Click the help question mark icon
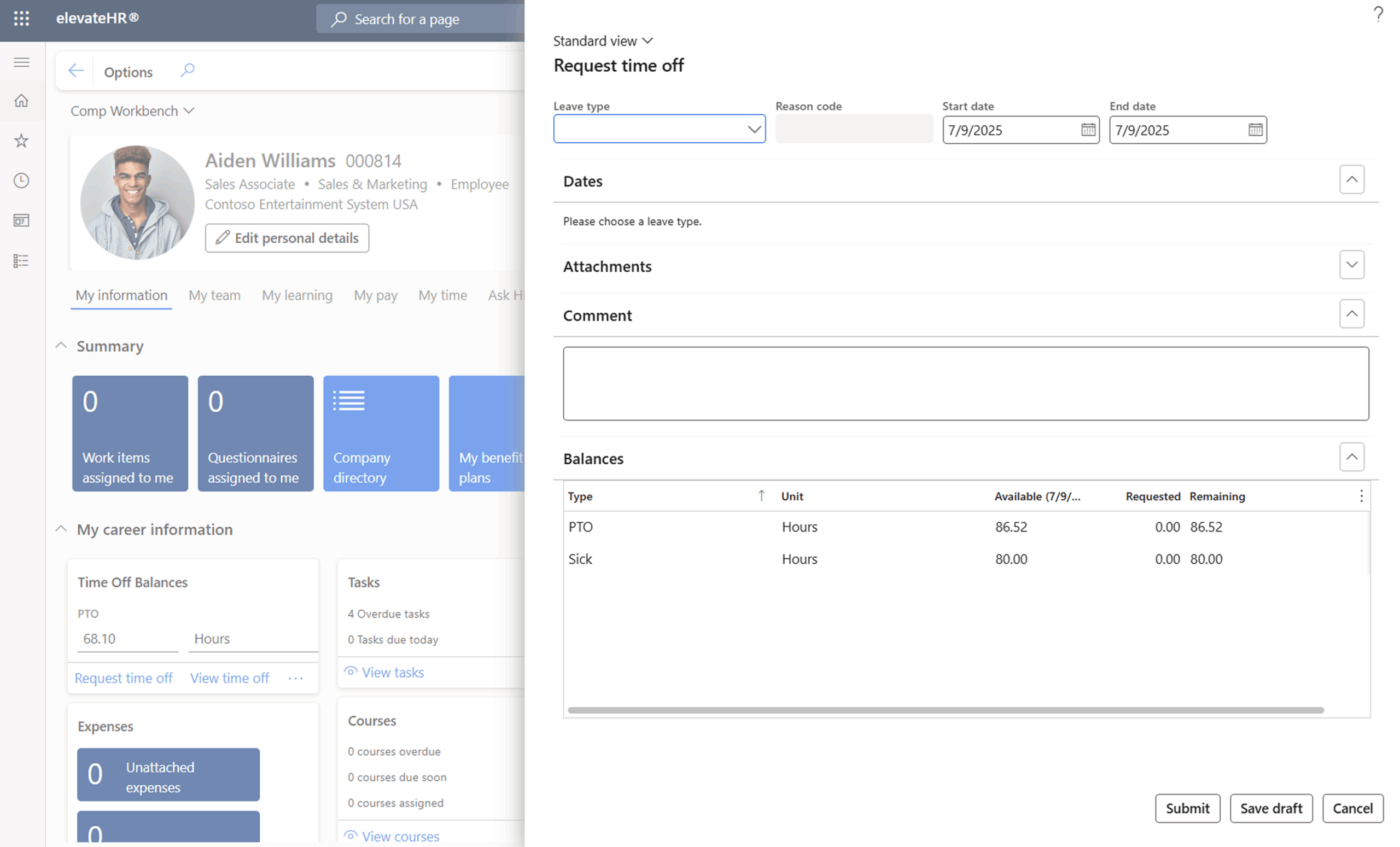Viewport: 1400px width, 847px height. coord(1378,14)
